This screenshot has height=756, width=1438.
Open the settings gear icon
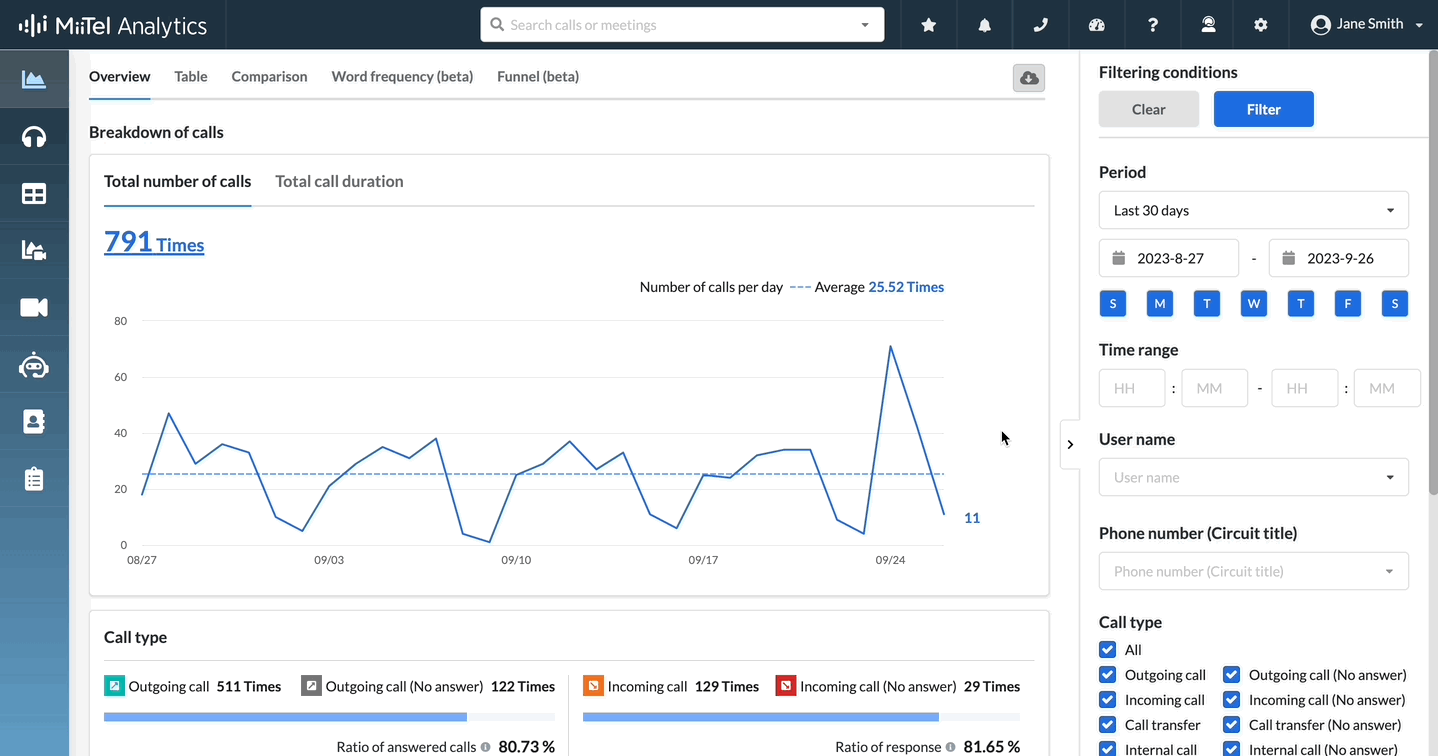pyautogui.click(x=1261, y=25)
